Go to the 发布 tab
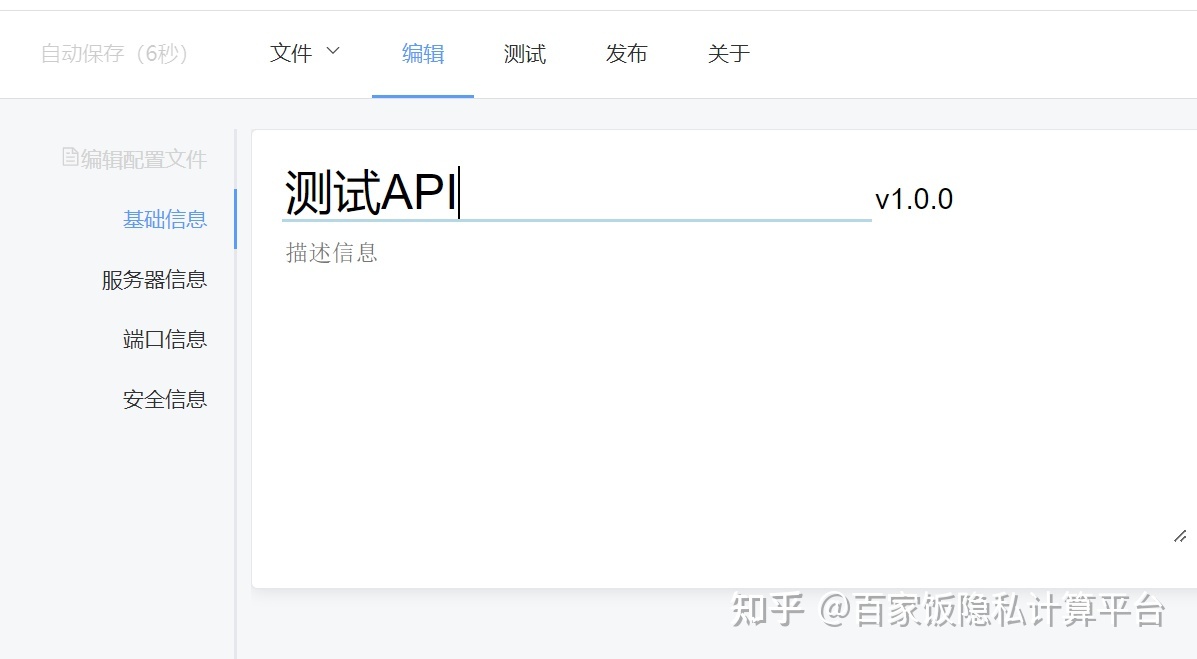Screen dimensions: 1197x659 coord(626,53)
